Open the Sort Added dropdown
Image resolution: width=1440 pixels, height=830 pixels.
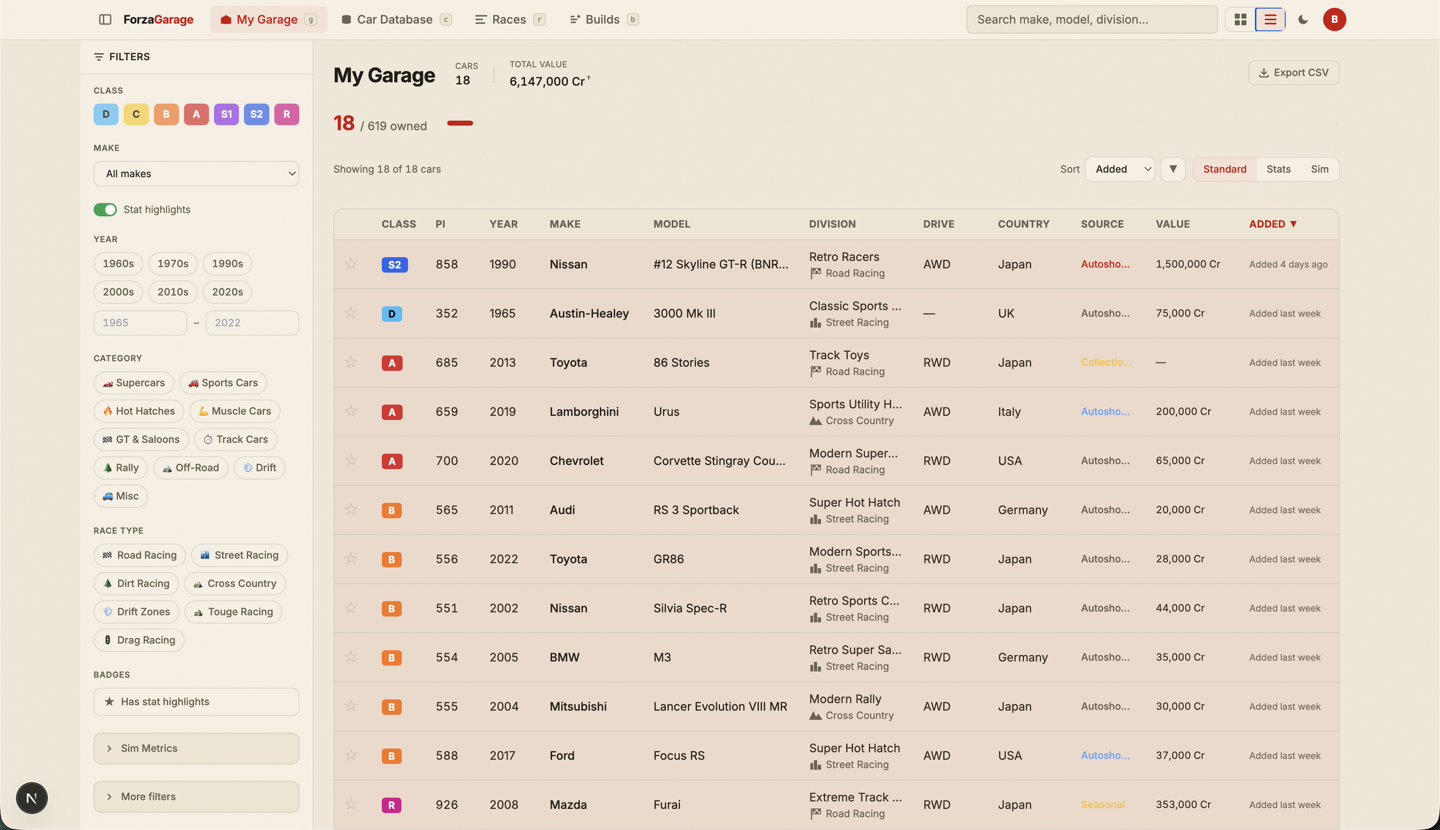pyautogui.click(x=1120, y=169)
